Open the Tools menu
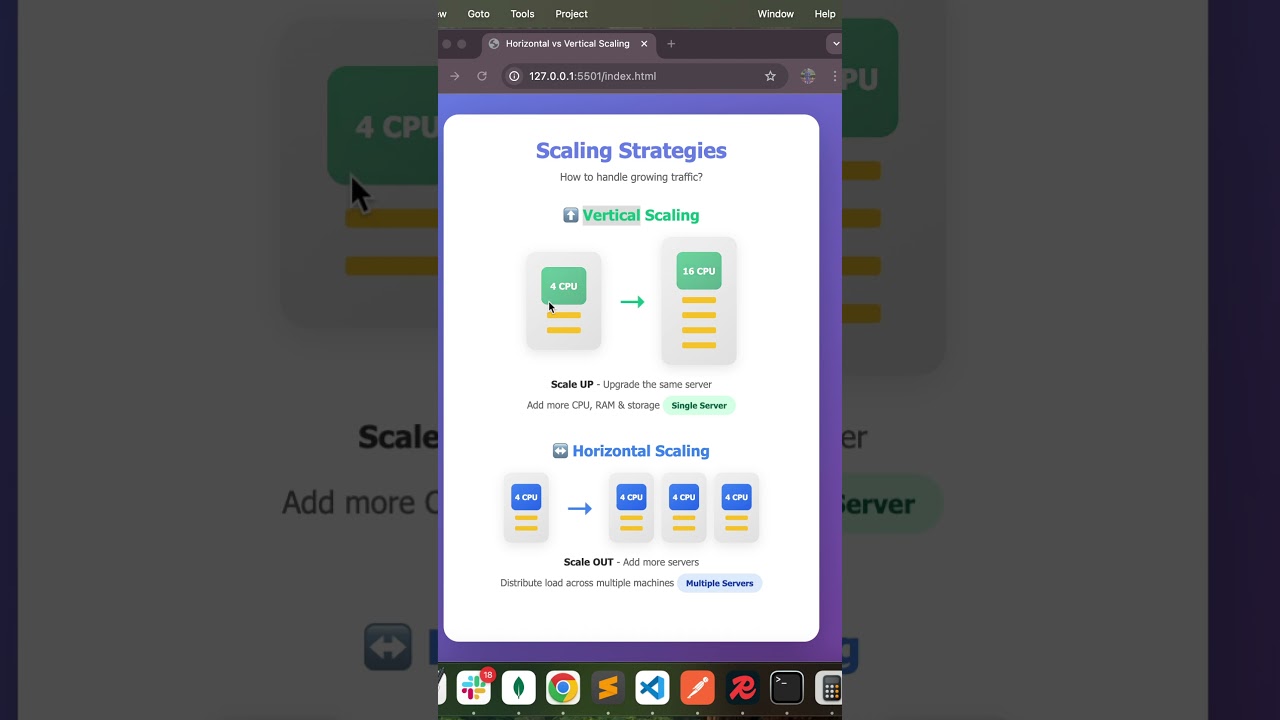Viewport: 1280px width, 720px height. 522,14
